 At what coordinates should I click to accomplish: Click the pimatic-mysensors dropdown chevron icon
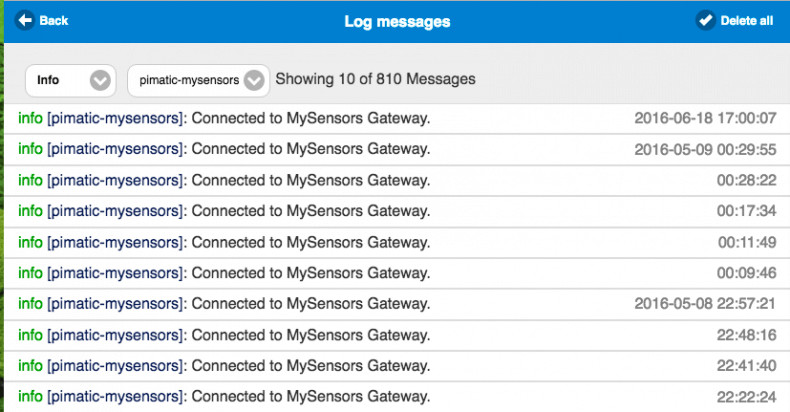point(254,81)
